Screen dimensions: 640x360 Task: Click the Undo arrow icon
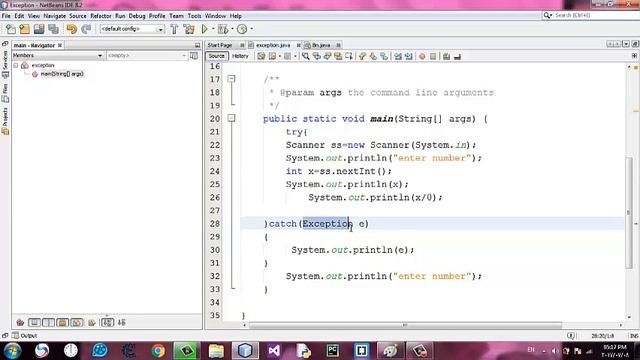pyautogui.click(x=71, y=29)
